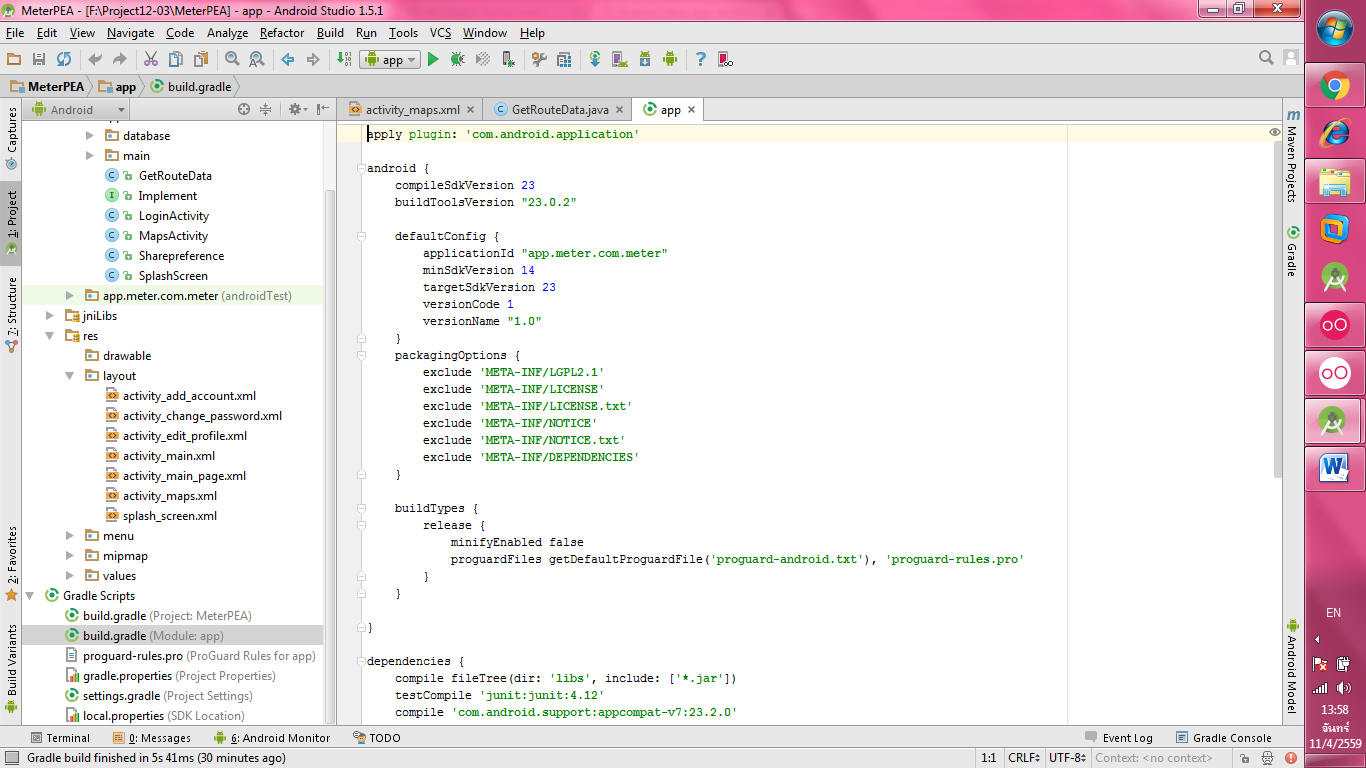
Task: Collapse the Gradle Scripts node
Action: [29, 596]
